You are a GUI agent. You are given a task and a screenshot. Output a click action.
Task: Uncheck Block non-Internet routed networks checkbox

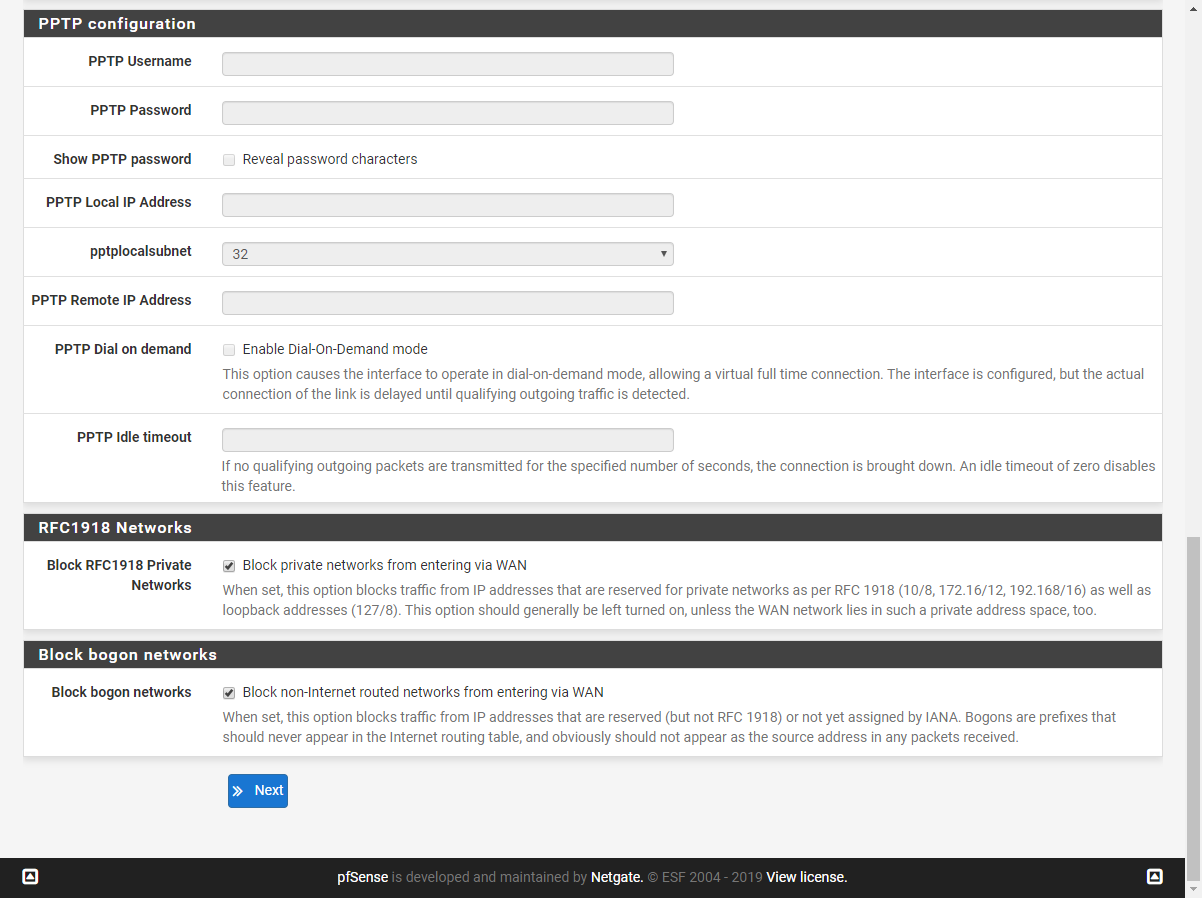tap(229, 692)
